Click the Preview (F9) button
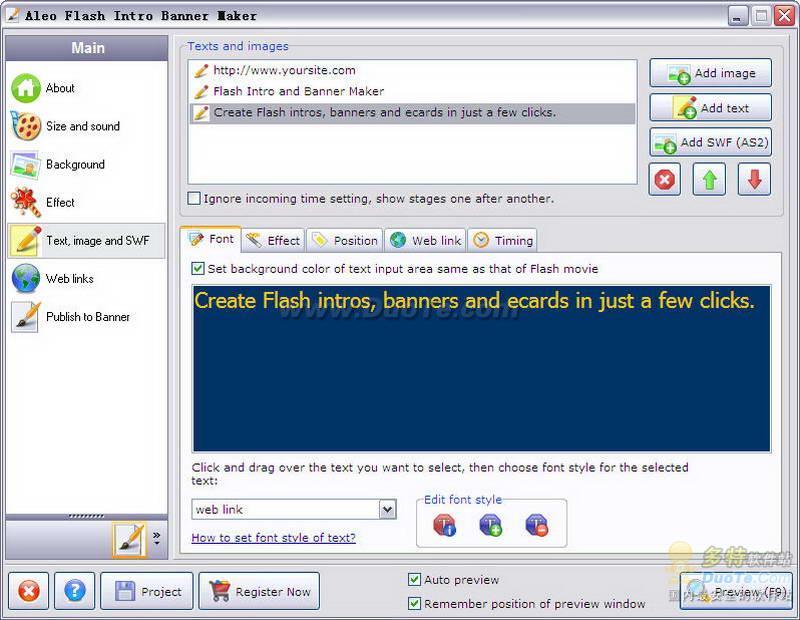 [x=736, y=591]
